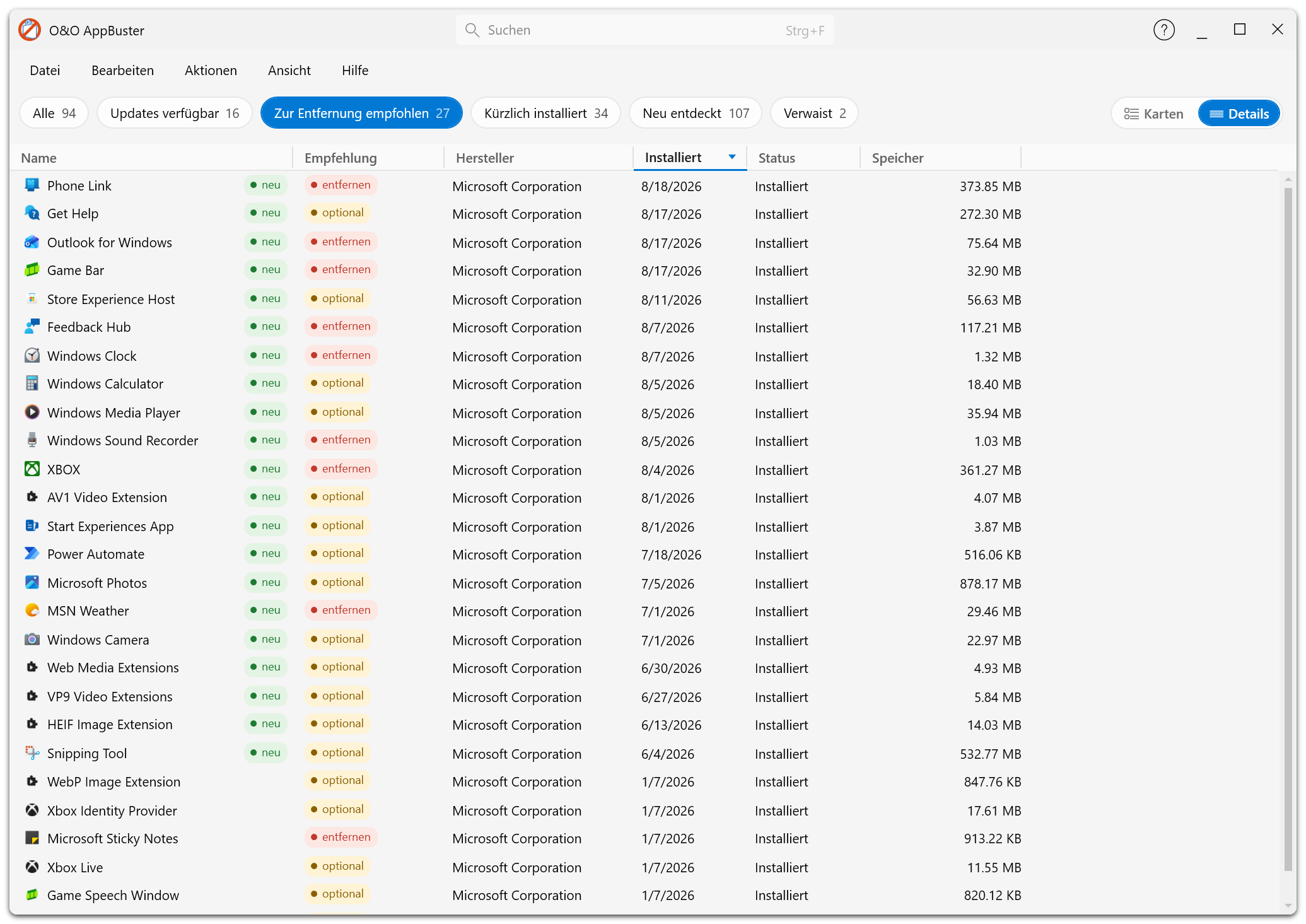Select the HEIF Image Extension row name
1306x924 pixels.
pyautogui.click(x=110, y=725)
